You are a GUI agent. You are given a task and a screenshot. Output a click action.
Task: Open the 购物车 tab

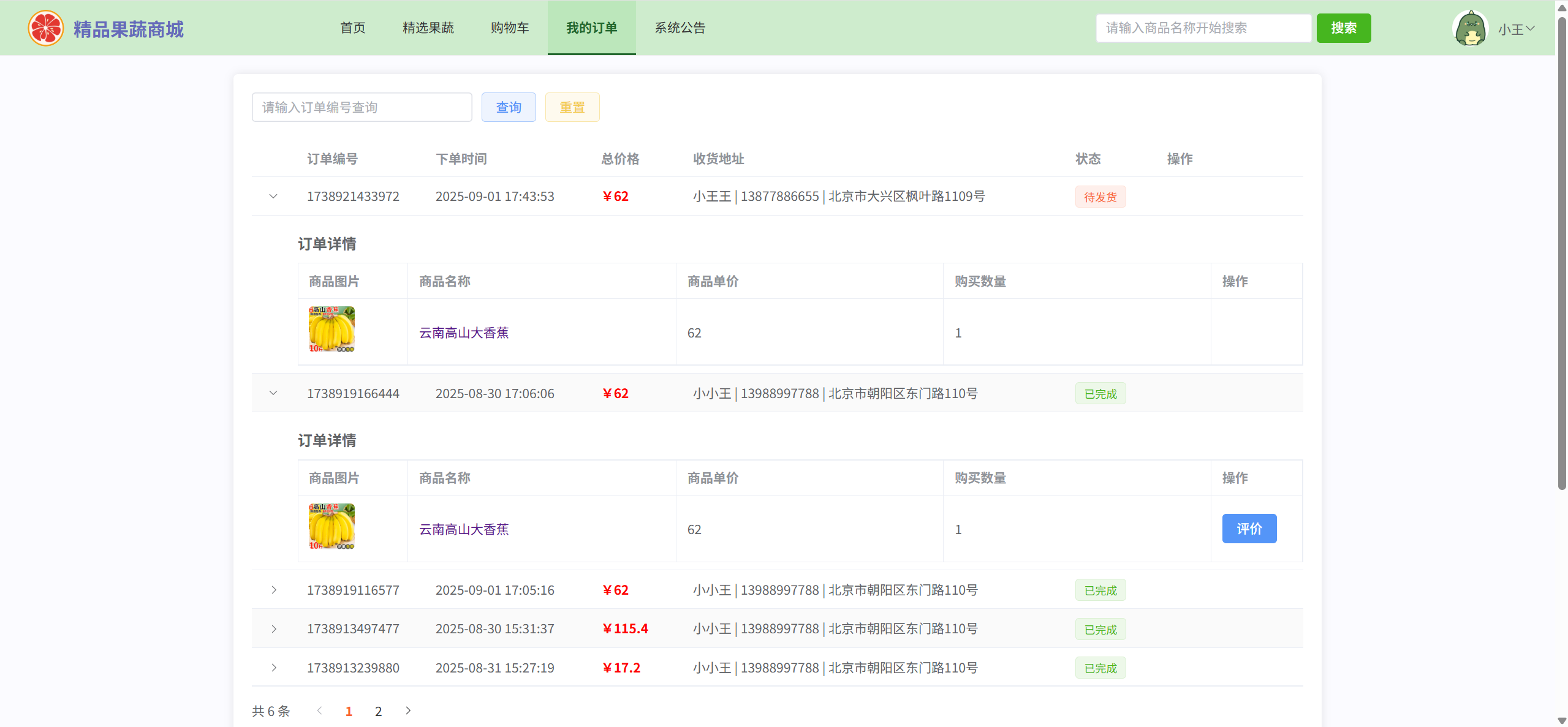(509, 28)
